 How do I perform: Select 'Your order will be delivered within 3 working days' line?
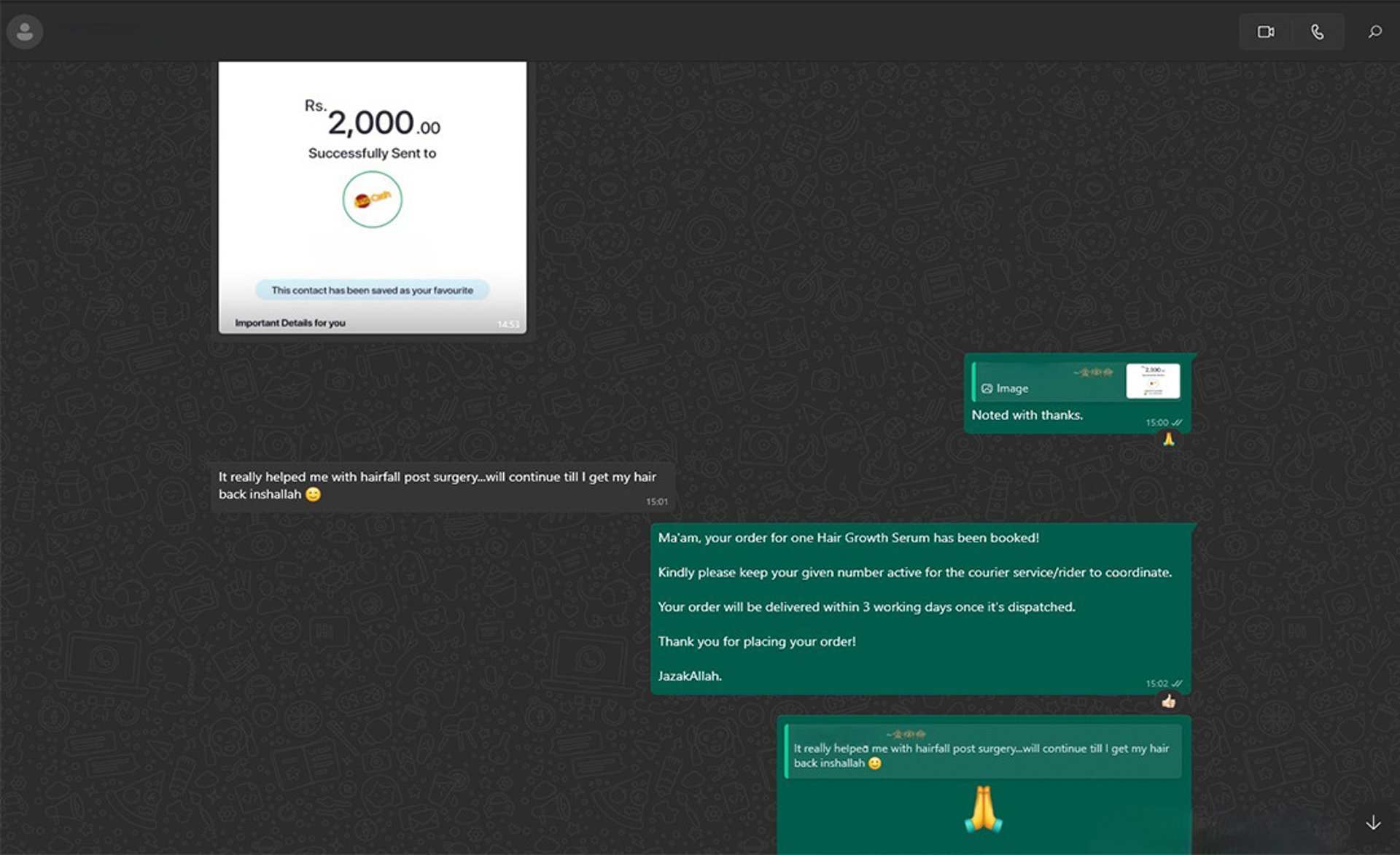point(866,607)
